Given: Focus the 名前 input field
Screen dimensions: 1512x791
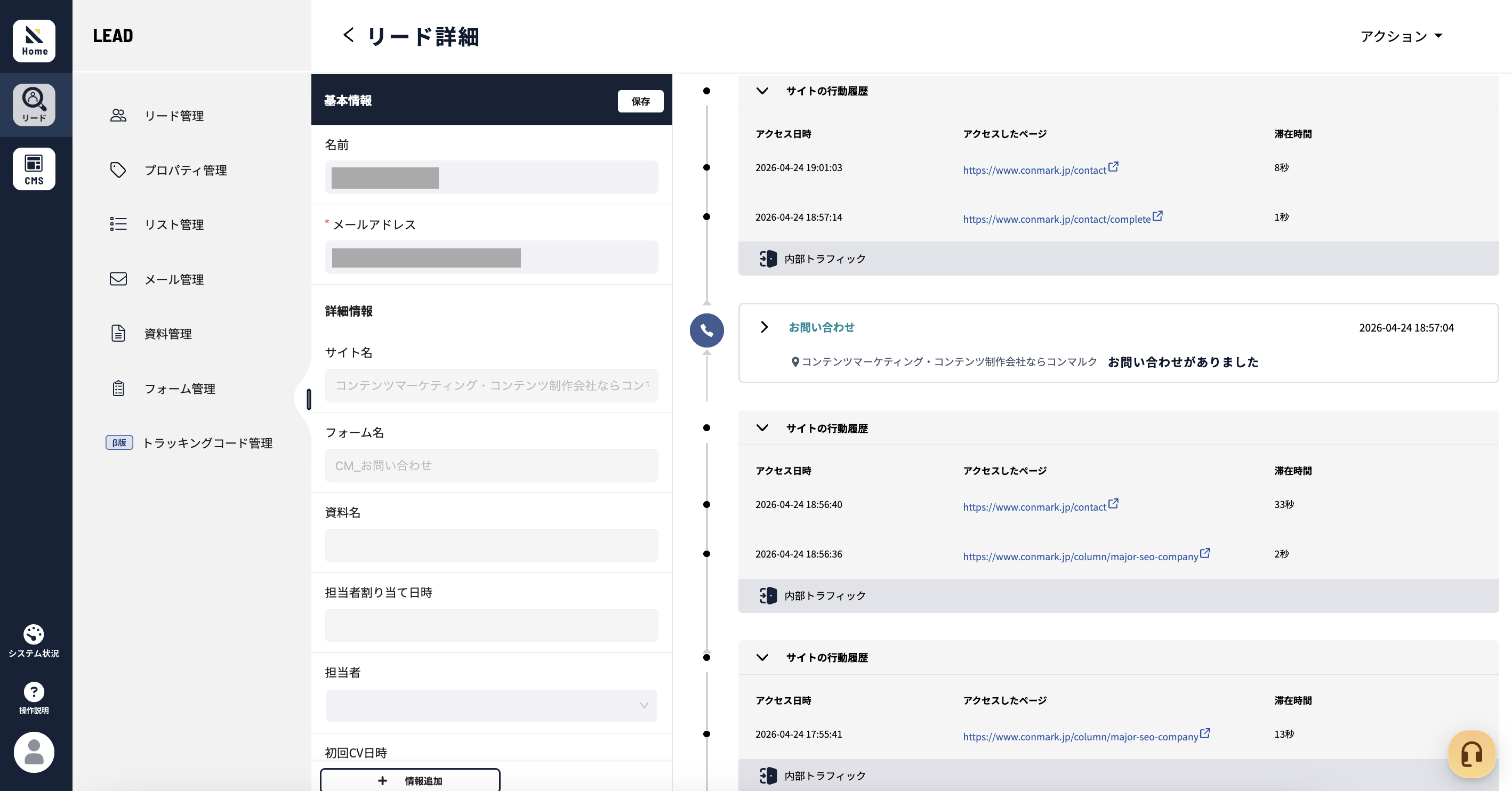Looking at the screenshot, I should 491,177.
